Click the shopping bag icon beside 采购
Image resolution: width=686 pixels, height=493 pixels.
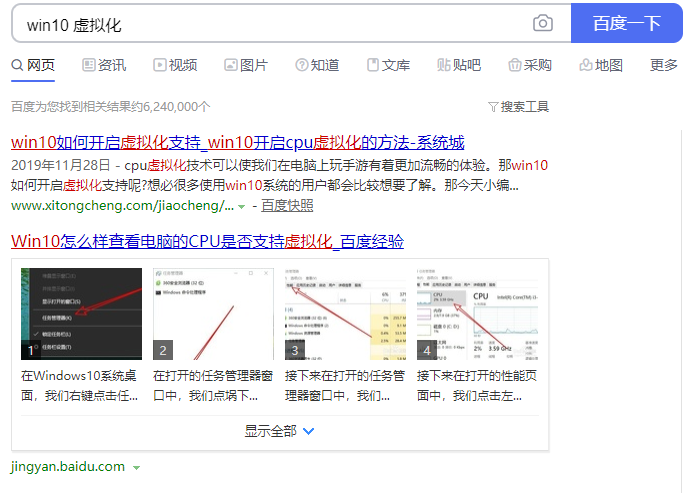click(x=514, y=65)
